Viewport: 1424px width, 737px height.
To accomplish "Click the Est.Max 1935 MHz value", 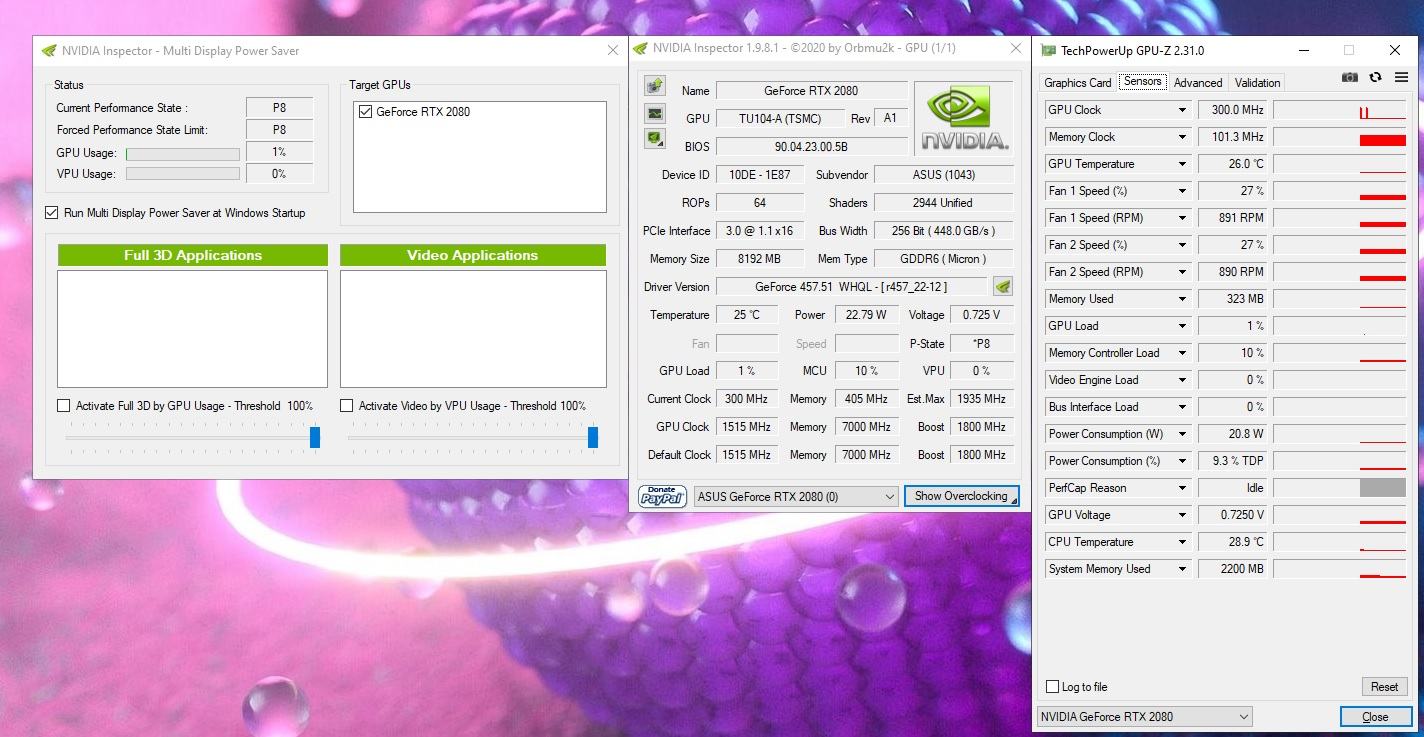I will tap(982, 399).
